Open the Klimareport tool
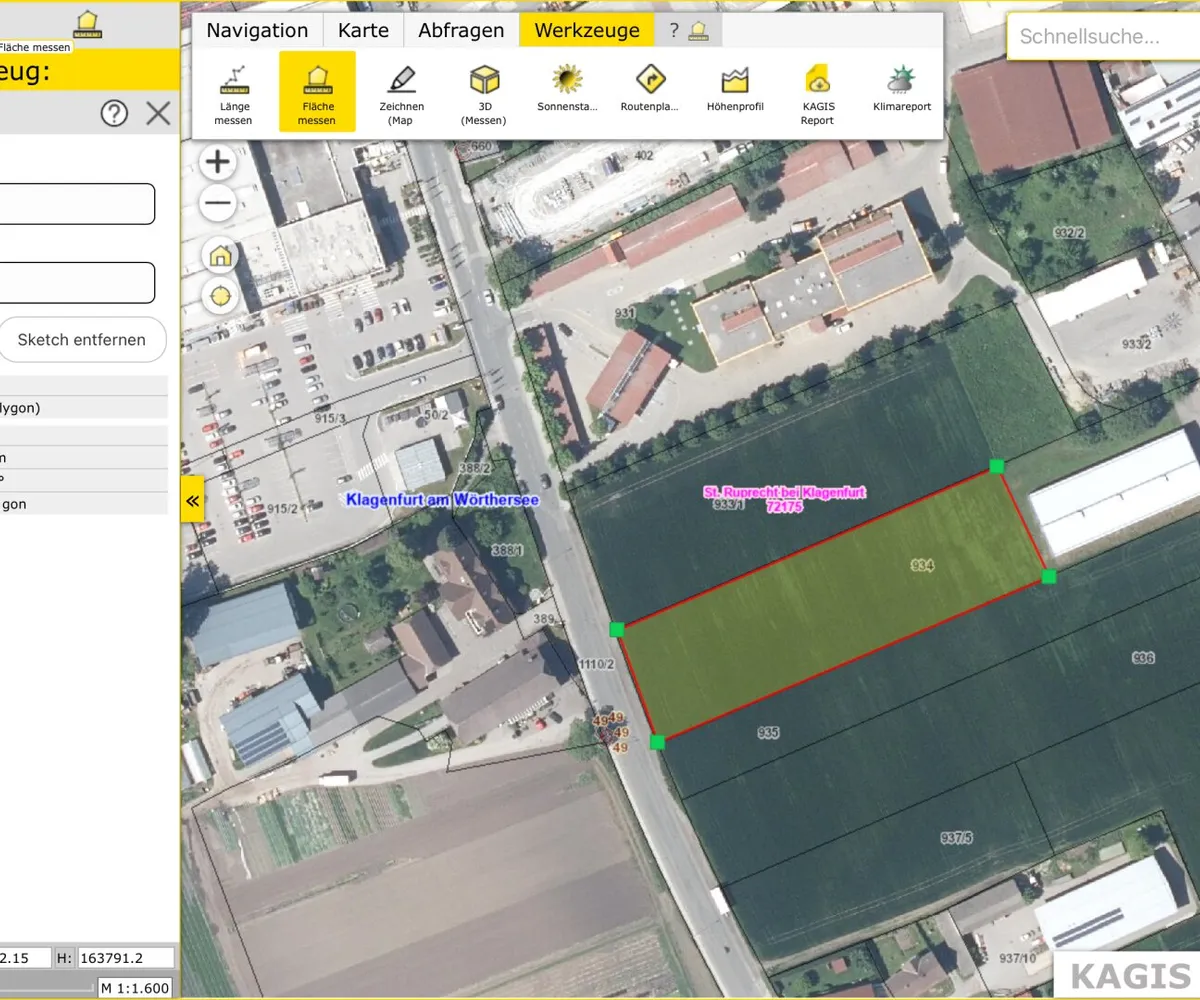Viewport: 1200px width, 1000px height. click(901, 90)
